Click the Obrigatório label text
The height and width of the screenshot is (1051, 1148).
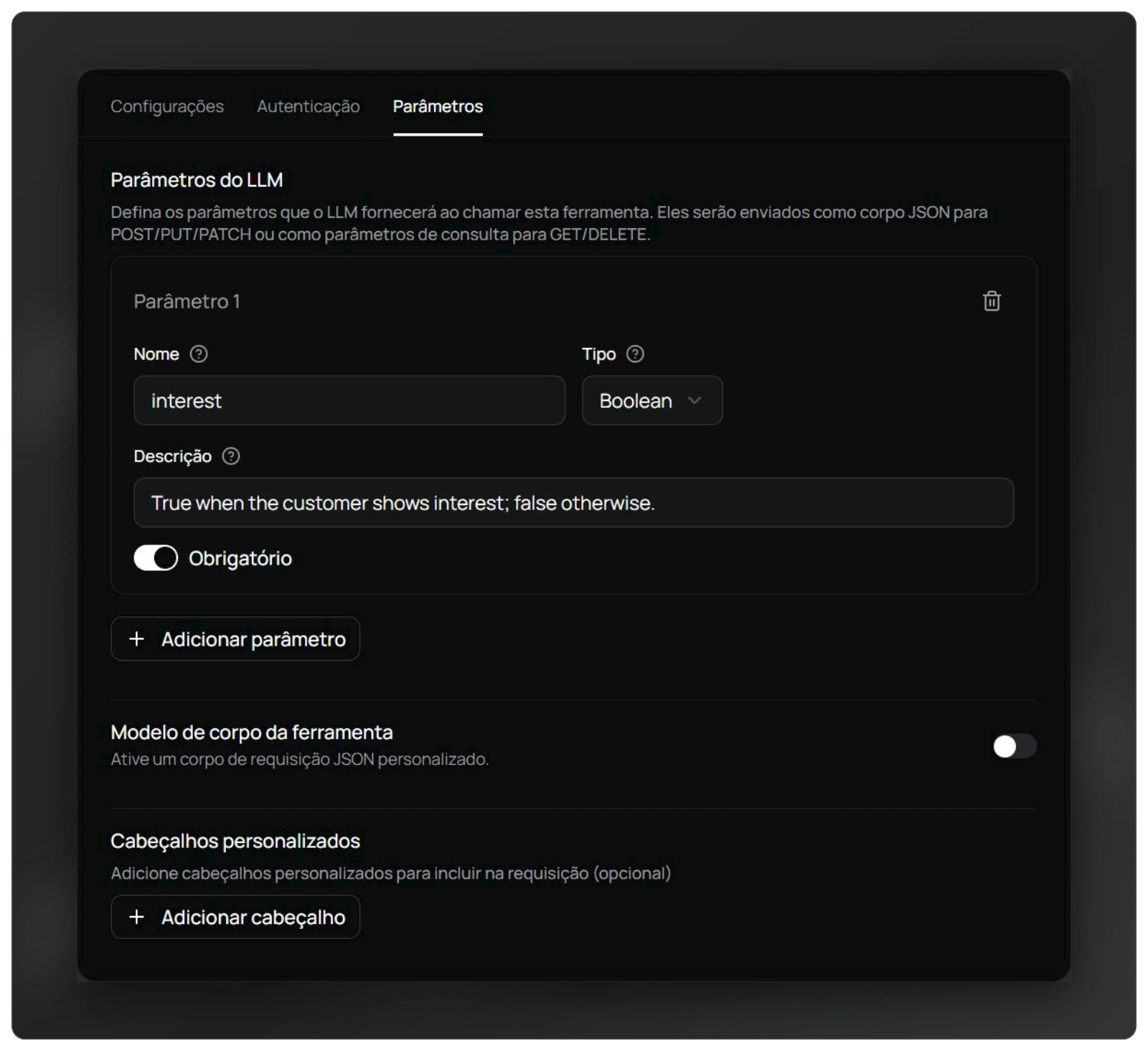click(240, 558)
